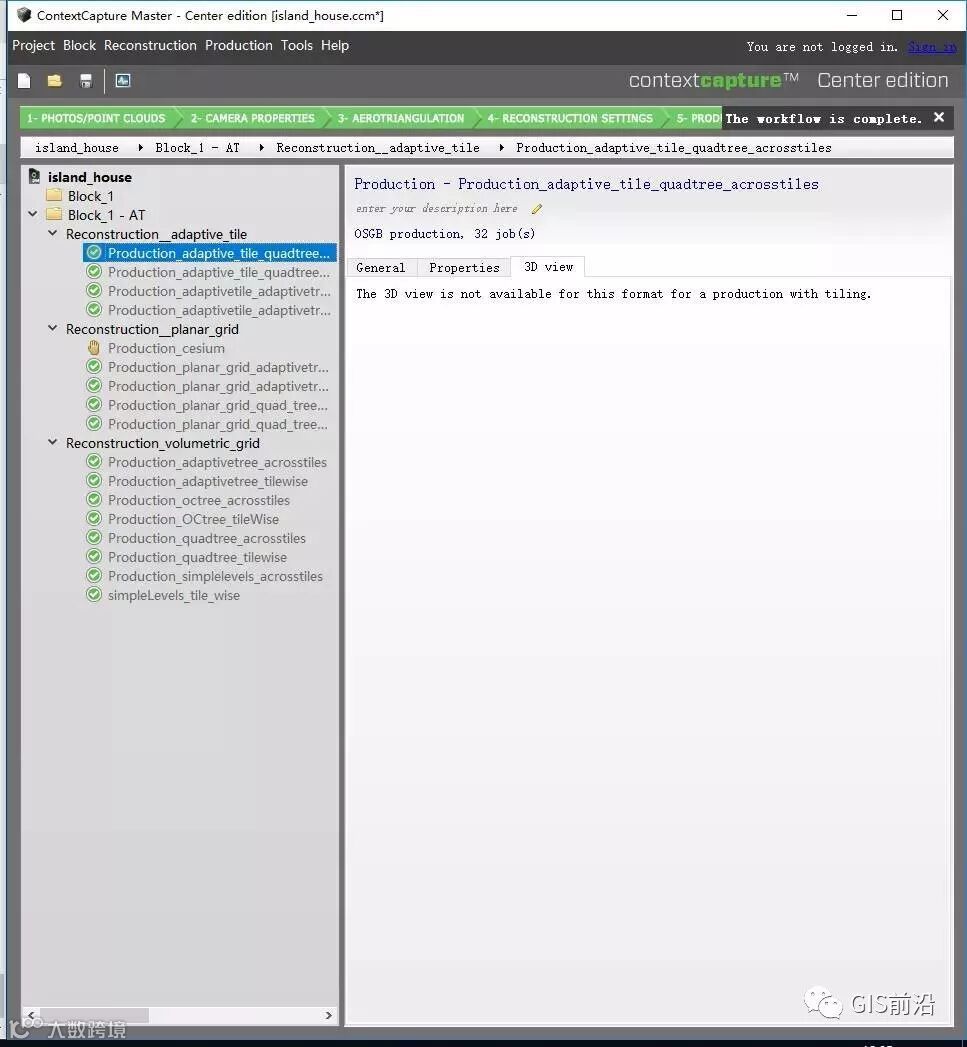The image size is (967, 1047).
Task: Select Production_octree_acrosstiles tree item
Action: click(199, 500)
